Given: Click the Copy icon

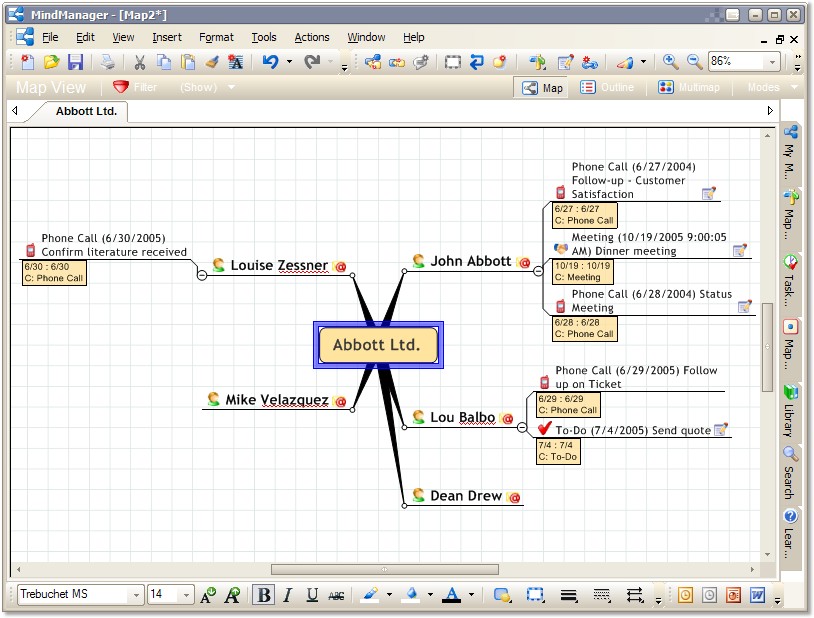Looking at the screenshot, I should (164, 62).
